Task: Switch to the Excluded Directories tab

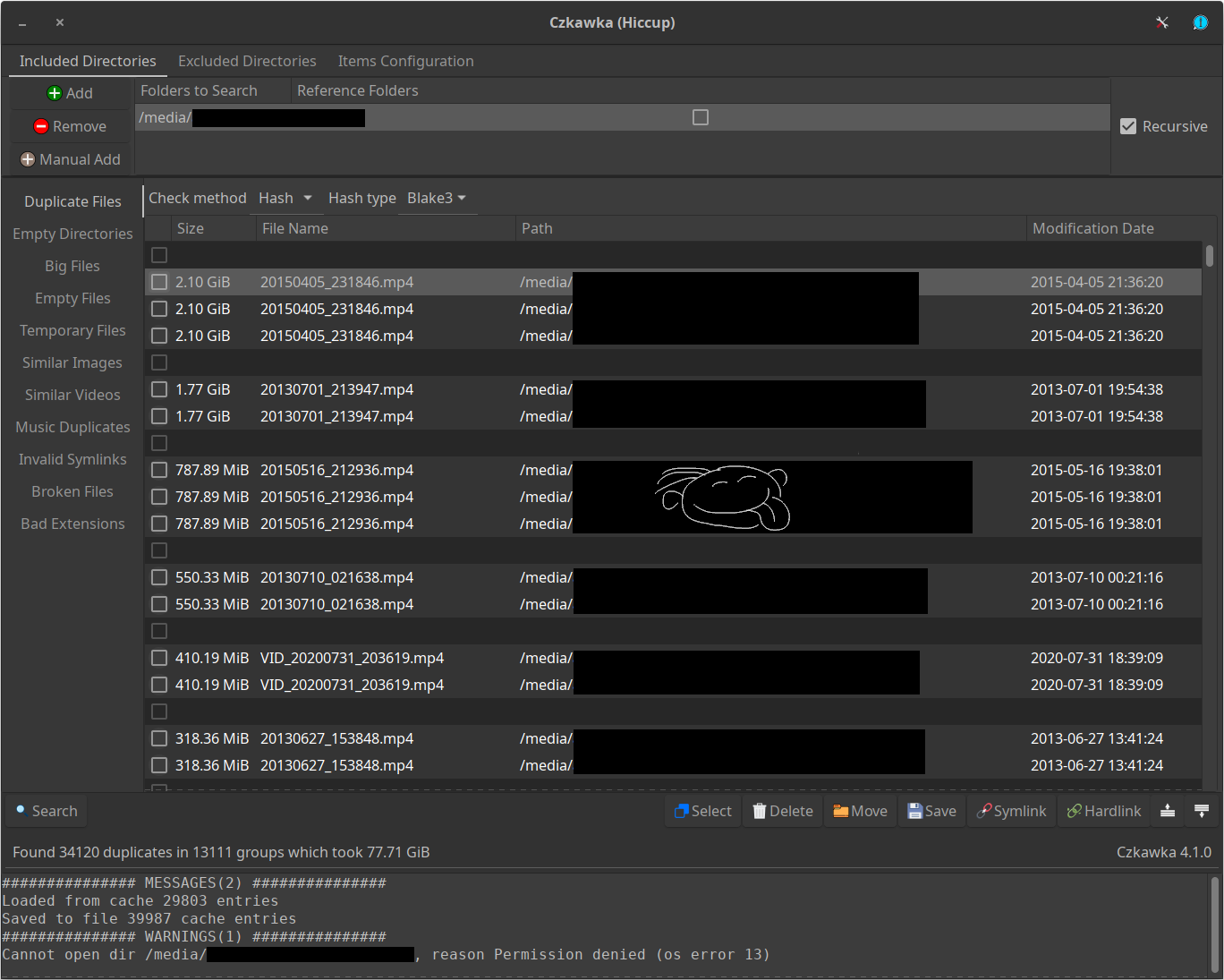Action: tap(247, 61)
